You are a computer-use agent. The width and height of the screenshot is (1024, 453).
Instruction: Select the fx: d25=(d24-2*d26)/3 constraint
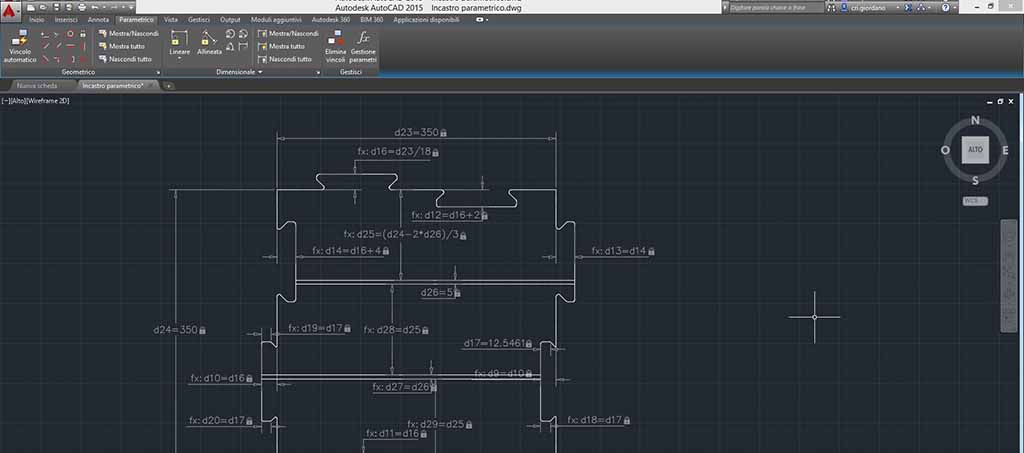coord(406,234)
